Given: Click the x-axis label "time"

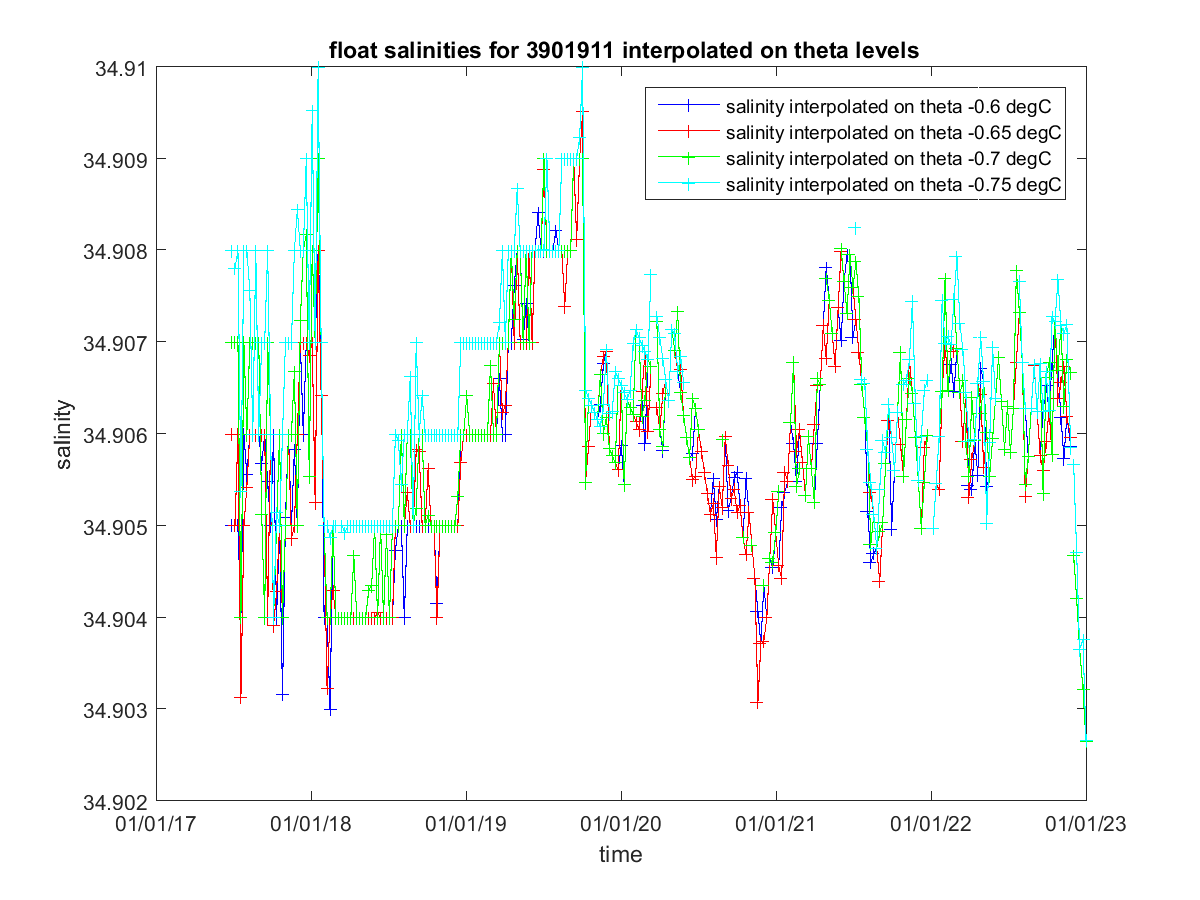Looking at the screenshot, I should 620,855.
